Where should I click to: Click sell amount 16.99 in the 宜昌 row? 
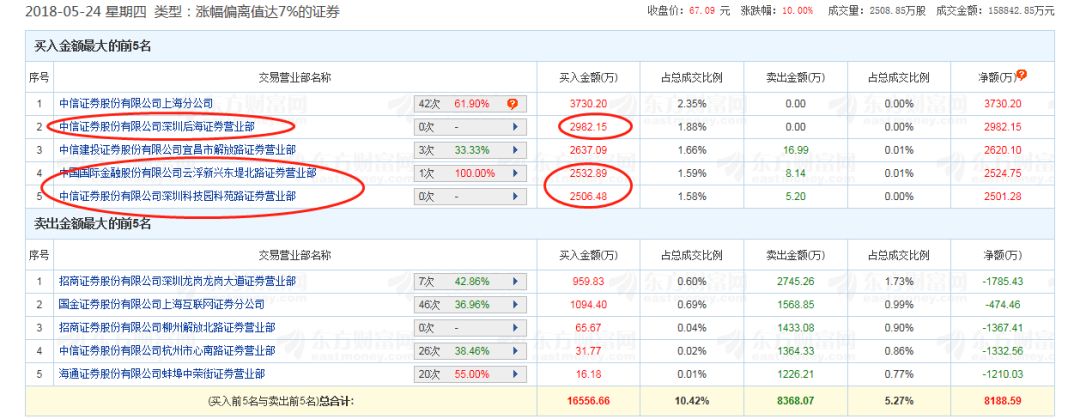point(796,150)
